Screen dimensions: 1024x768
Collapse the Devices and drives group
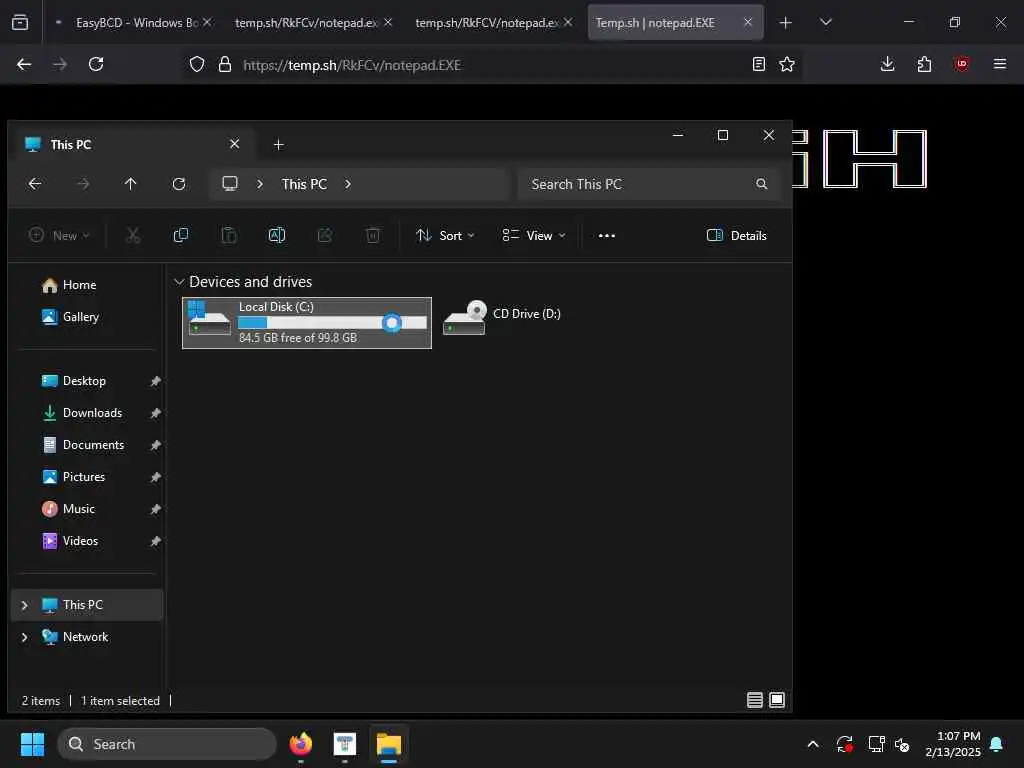(178, 281)
